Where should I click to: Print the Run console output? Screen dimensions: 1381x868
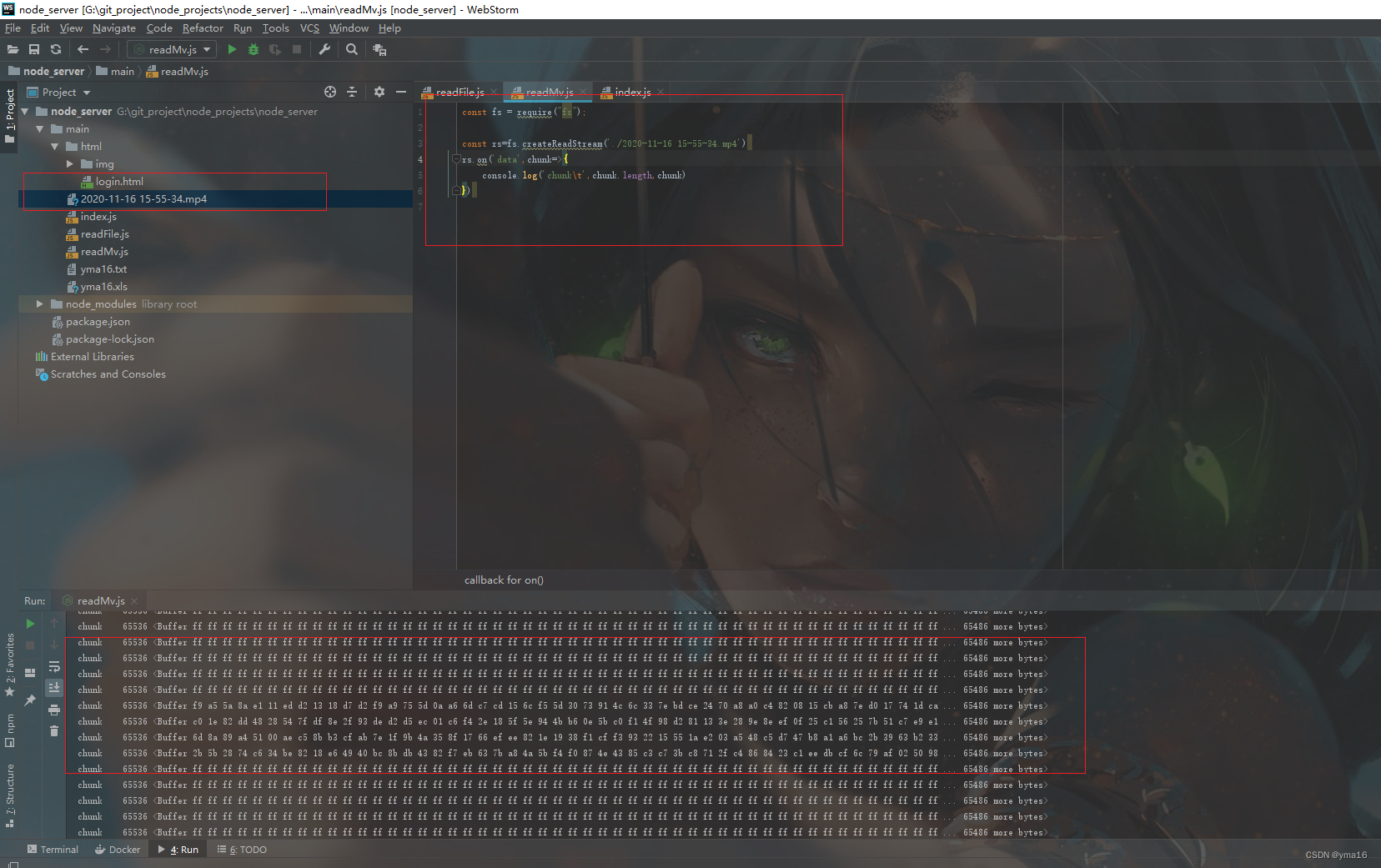pos(54,710)
